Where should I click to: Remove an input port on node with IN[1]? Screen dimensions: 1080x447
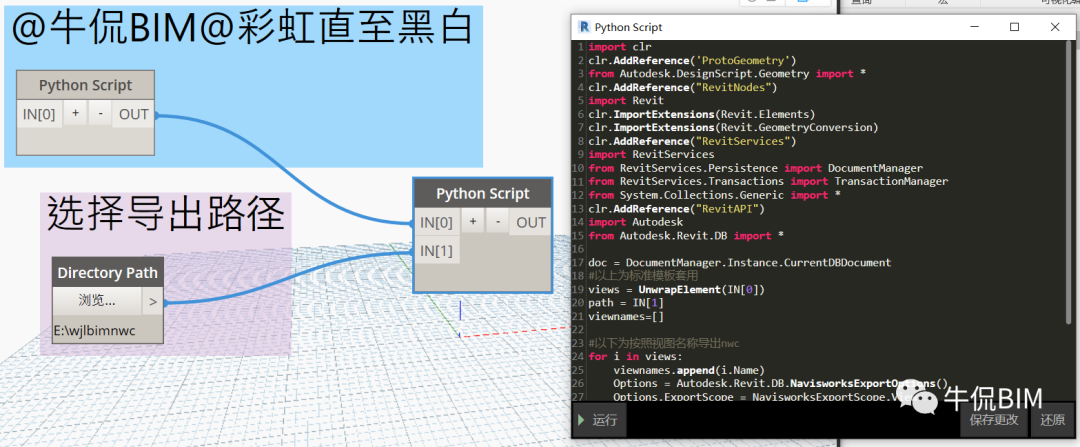497,222
